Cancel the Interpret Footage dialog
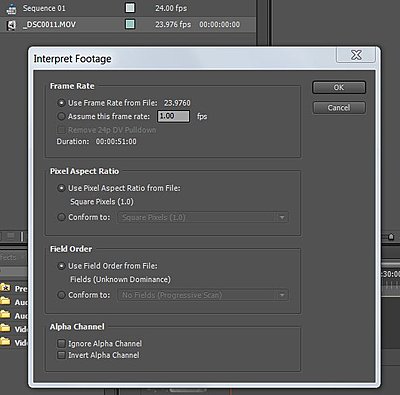This screenshot has width=400, height=395. click(x=339, y=108)
